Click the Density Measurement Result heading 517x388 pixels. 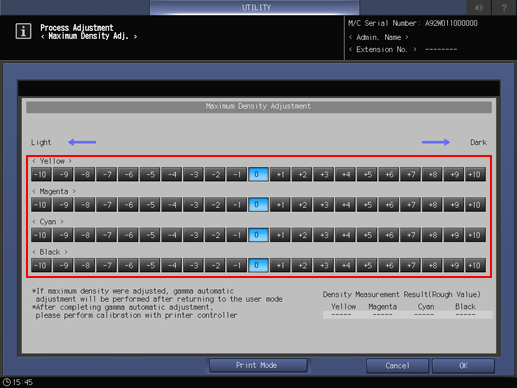click(x=402, y=295)
